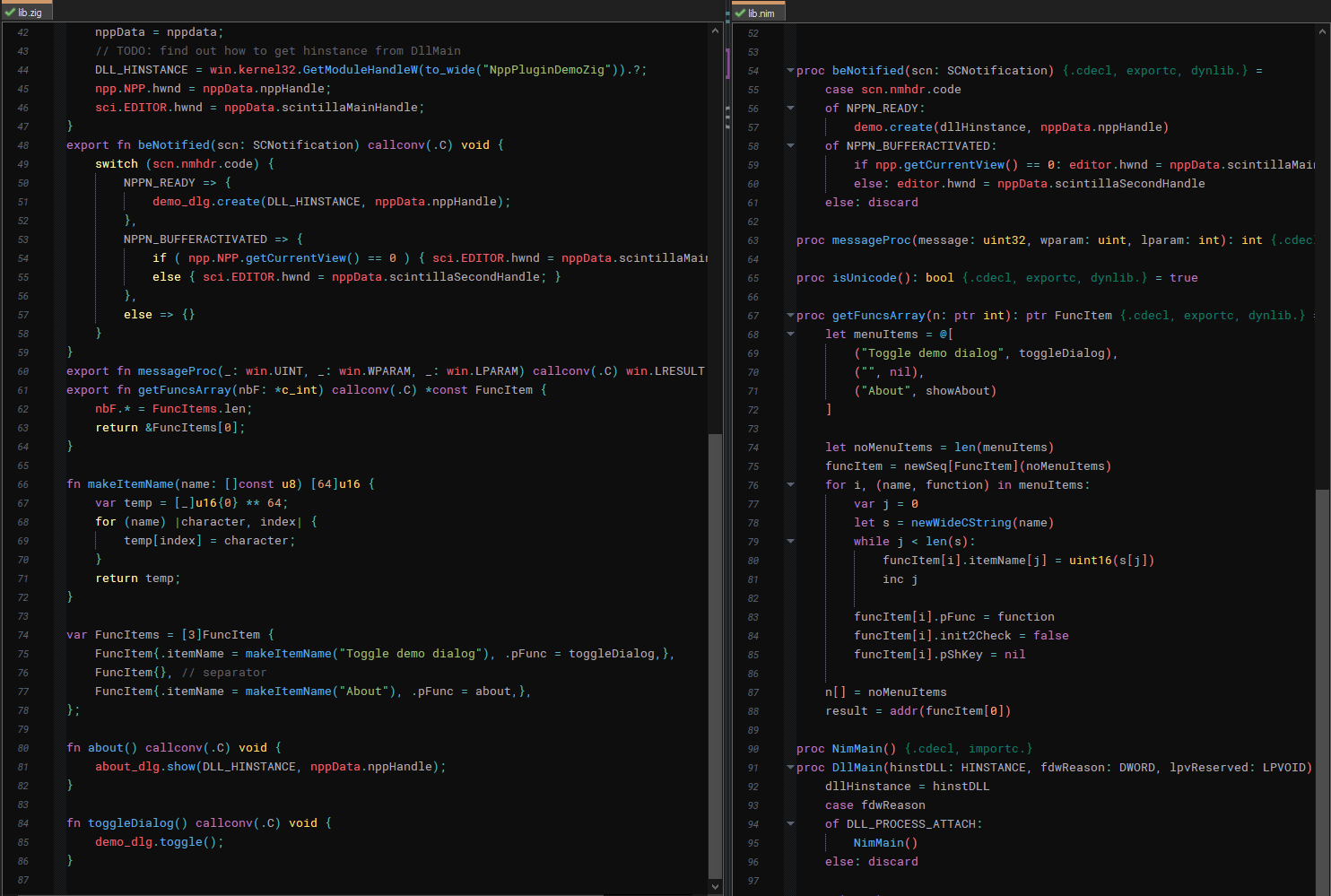Image resolution: width=1331 pixels, height=896 pixels.
Task: Click 'FuncItems.len' in lib.zig
Action: pyautogui.click(x=199, y=409)
